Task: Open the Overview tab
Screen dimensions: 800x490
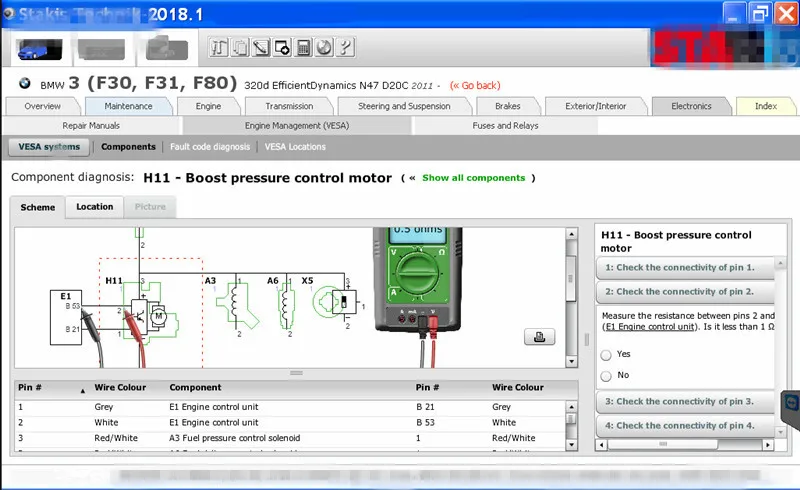Action: coord(42,106)
